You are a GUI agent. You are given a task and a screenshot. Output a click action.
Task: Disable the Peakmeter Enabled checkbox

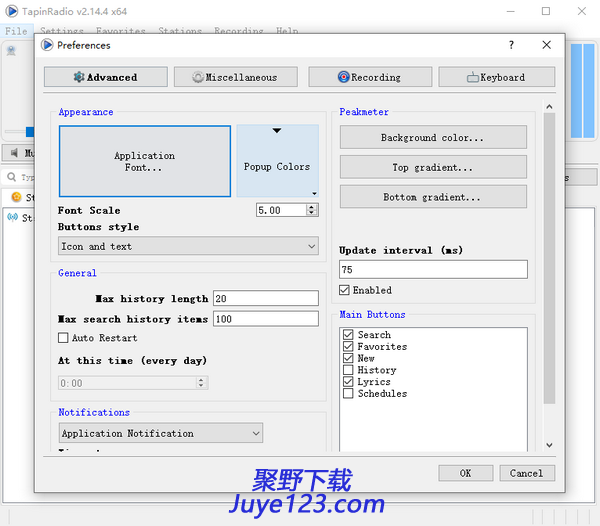click(344, 290)
